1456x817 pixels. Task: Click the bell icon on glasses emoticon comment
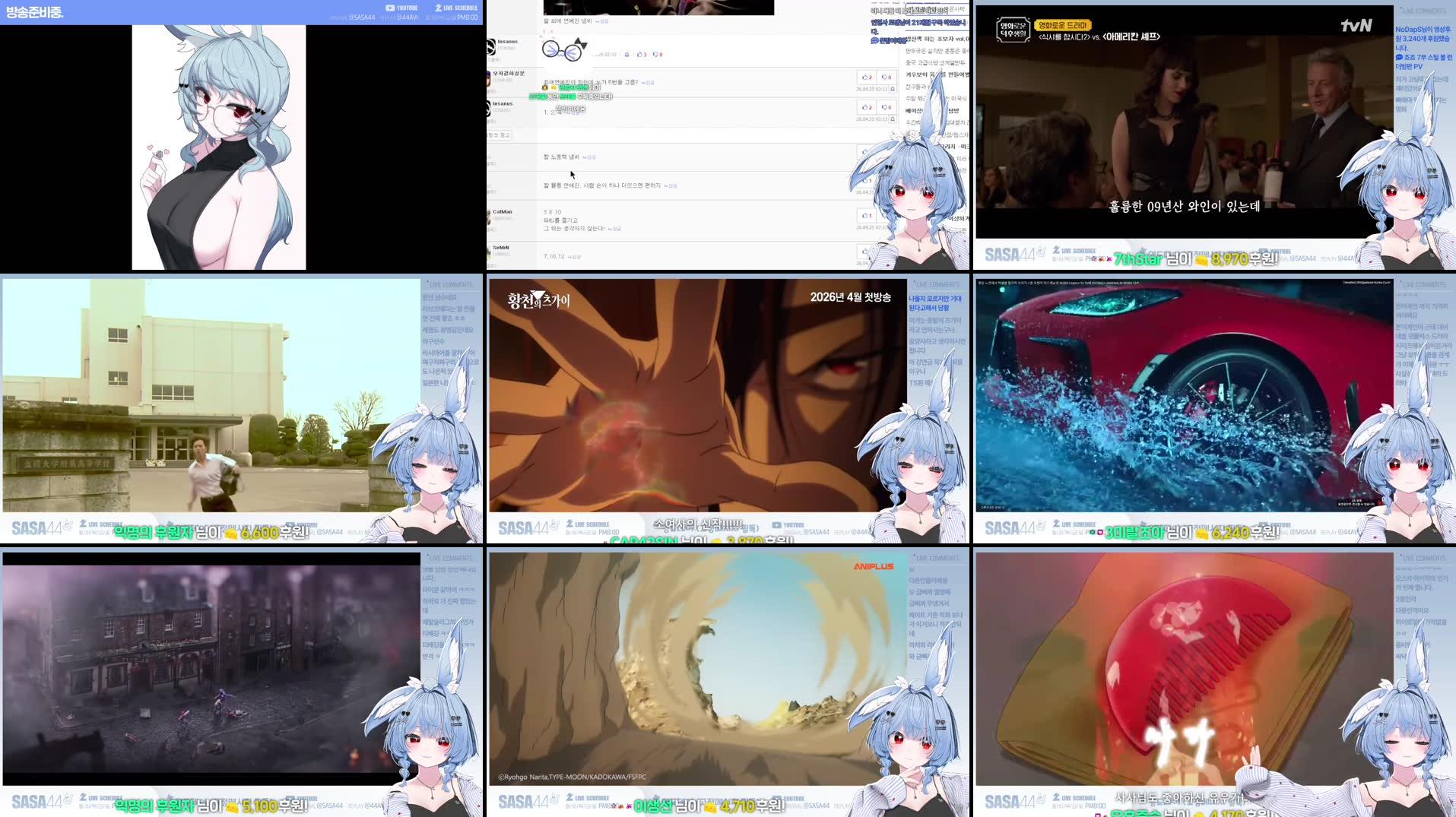coord(626,55)
